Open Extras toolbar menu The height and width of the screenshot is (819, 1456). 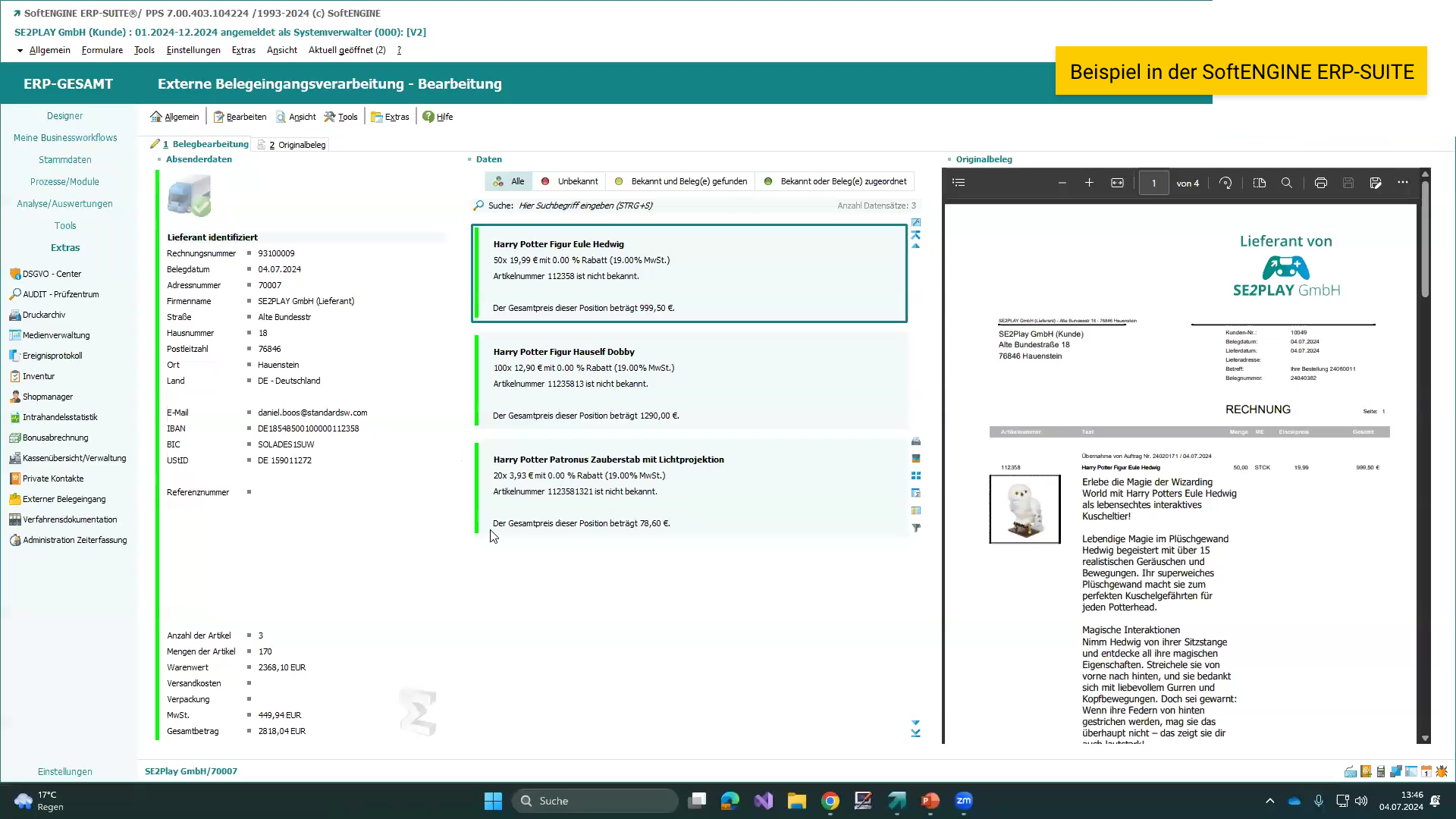point(390,117)
